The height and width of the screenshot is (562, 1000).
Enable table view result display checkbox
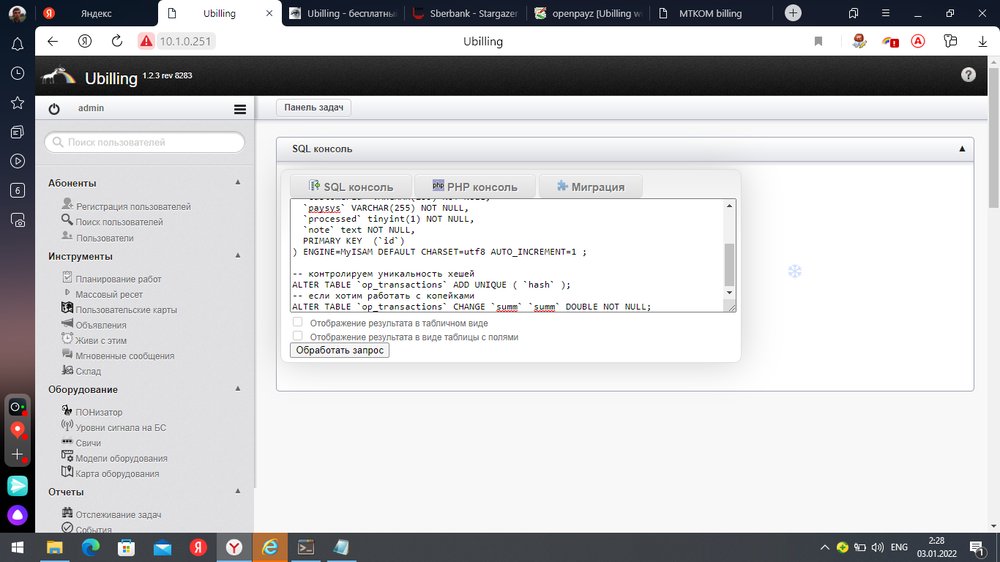coord(297,323)
